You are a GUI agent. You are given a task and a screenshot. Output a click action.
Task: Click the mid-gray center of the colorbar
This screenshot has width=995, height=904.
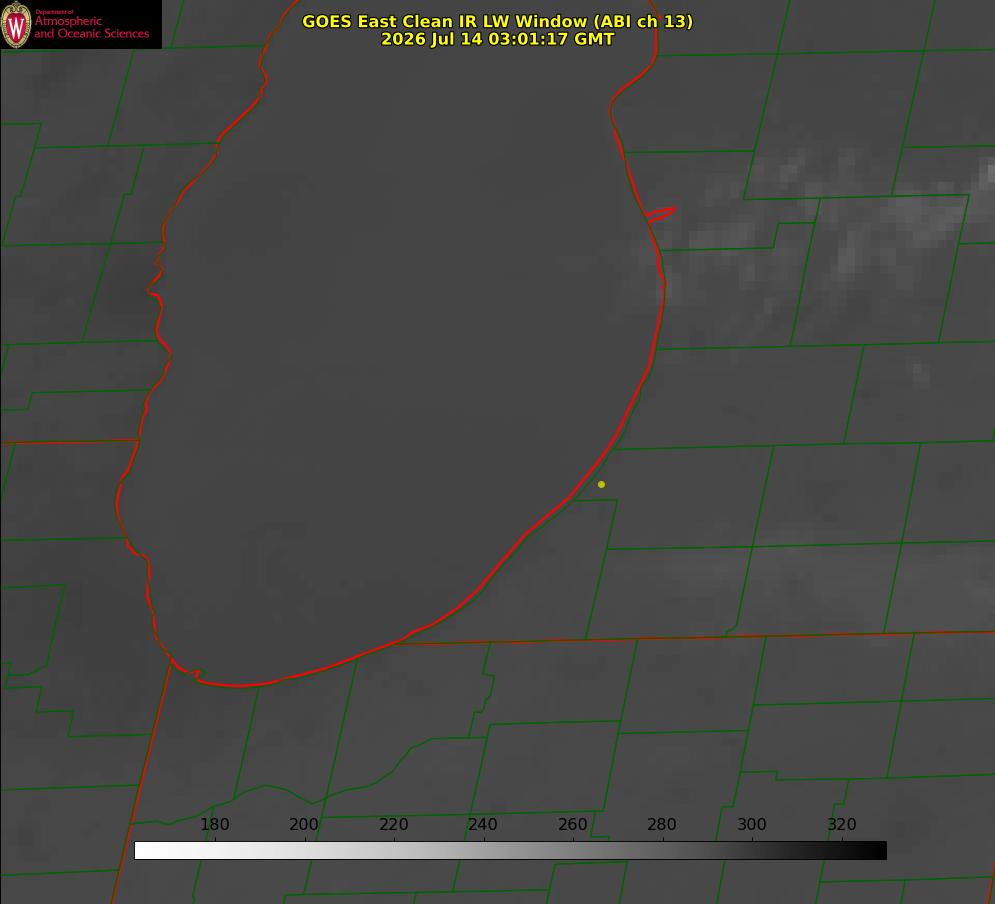pyautogui.click(x=510, y=850)
